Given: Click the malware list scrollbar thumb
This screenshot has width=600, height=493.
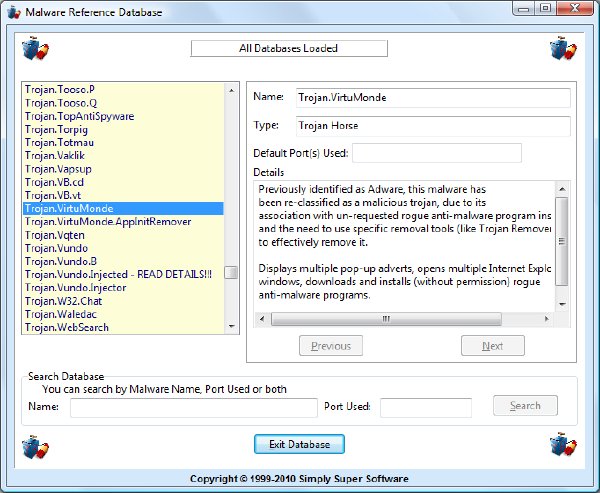Looking at the screenshot, I should point(231,273).
